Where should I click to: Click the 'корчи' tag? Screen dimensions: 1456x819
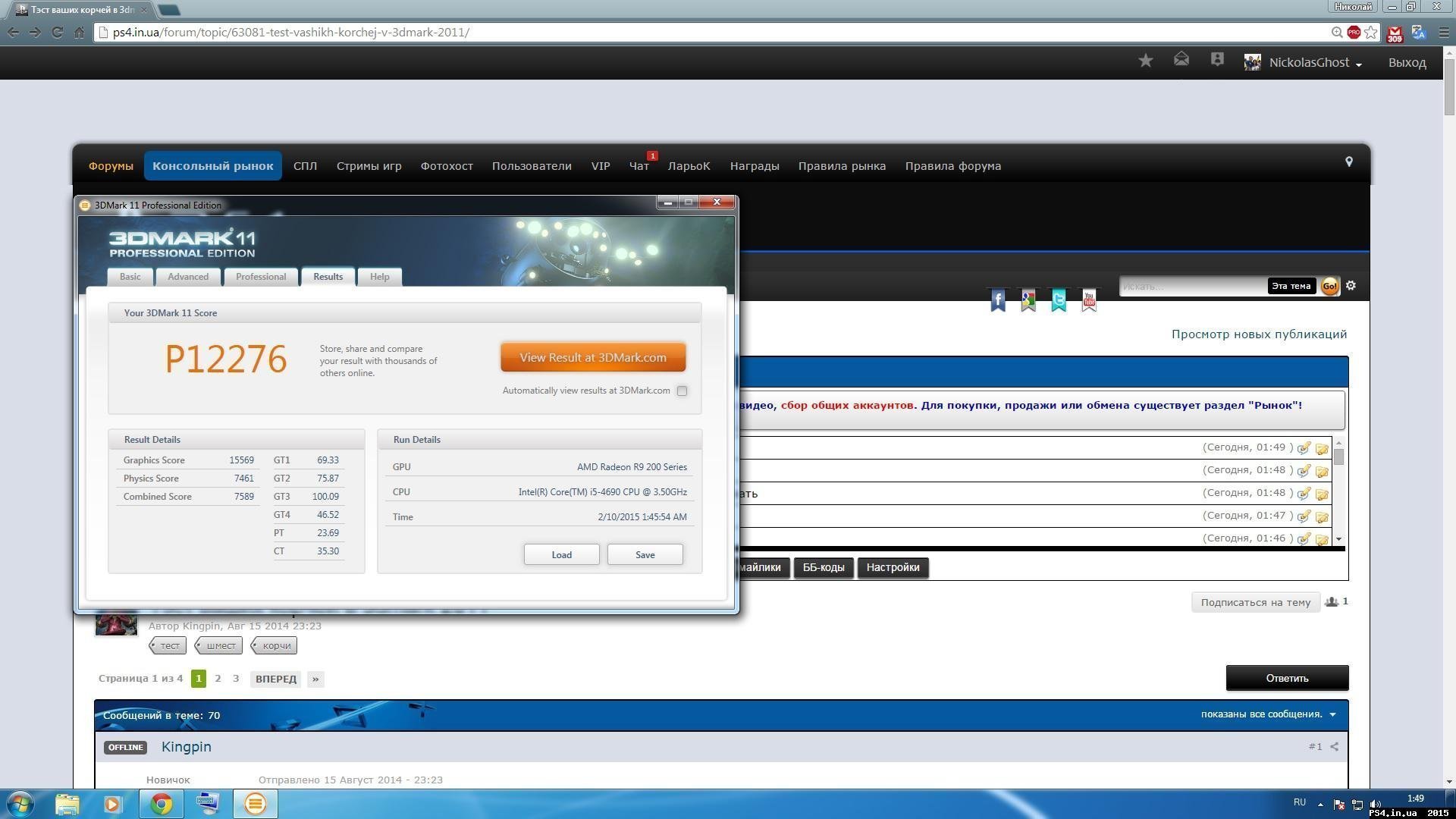point(275,645)
